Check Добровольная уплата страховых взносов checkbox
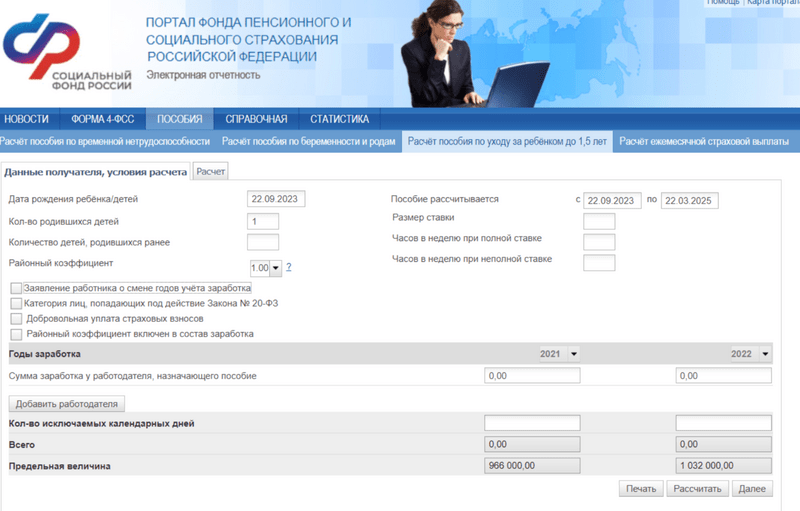This screenshot has height=511, width=800. pos(16,319)
